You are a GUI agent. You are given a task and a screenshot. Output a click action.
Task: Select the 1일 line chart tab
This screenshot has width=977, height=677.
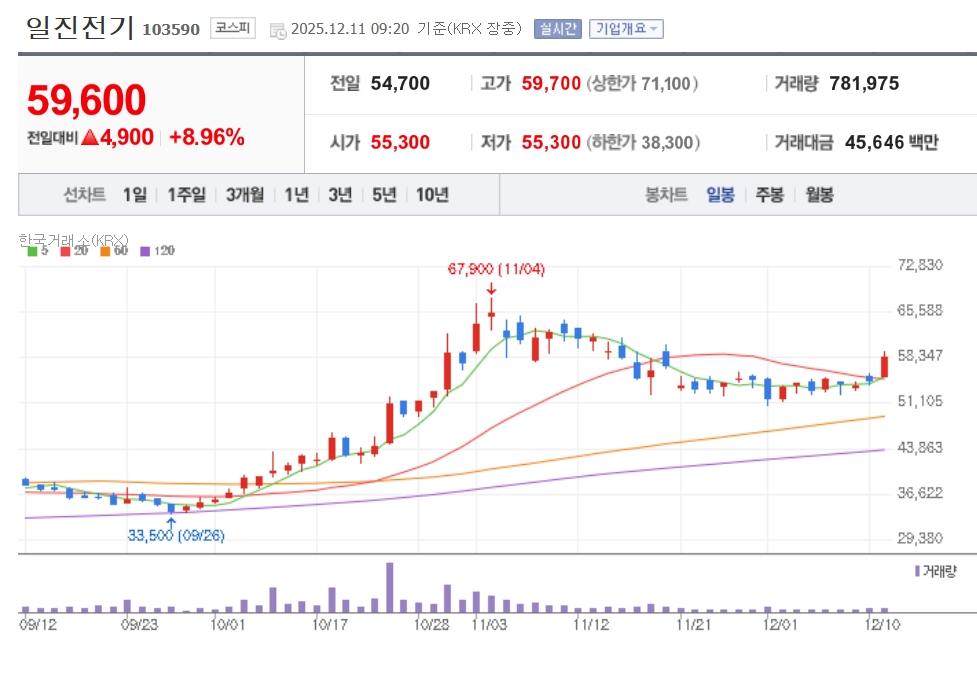tap(135, 195)
